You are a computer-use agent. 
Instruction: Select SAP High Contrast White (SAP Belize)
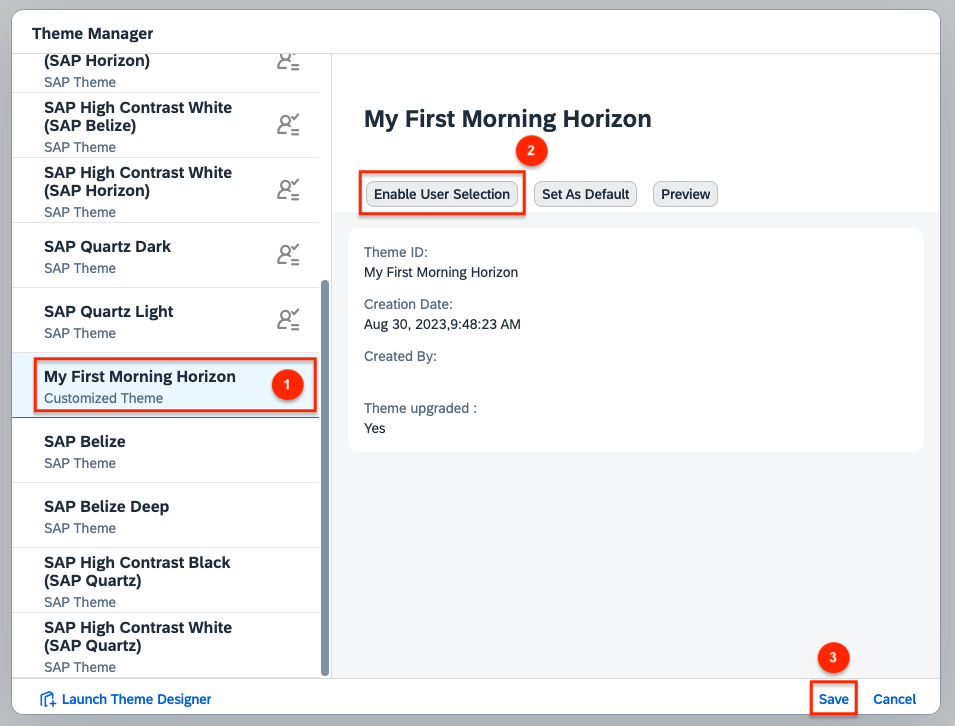coord(166,125)
